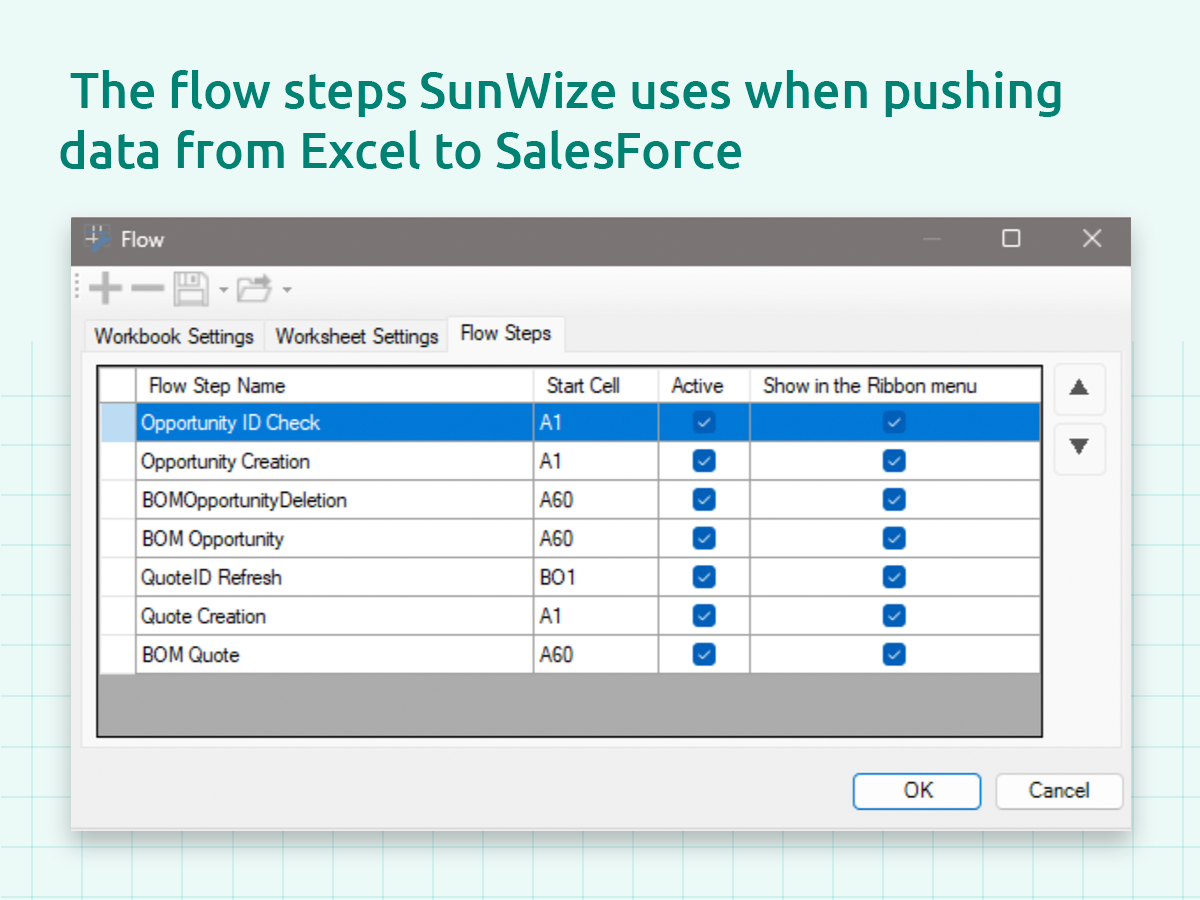Toggle Active checkbox for BOM Quote

(x=704, y=655)
